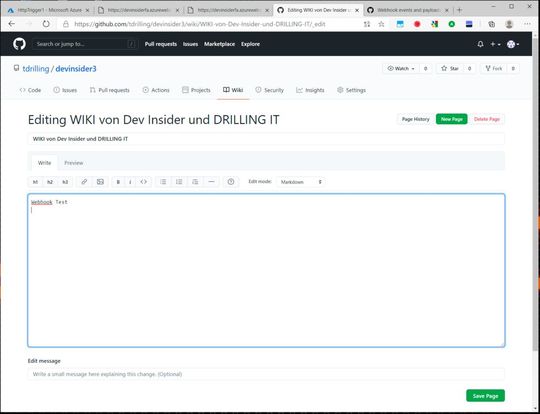Click the Page History button
This screenshot has height=414, width=540.
416,119
